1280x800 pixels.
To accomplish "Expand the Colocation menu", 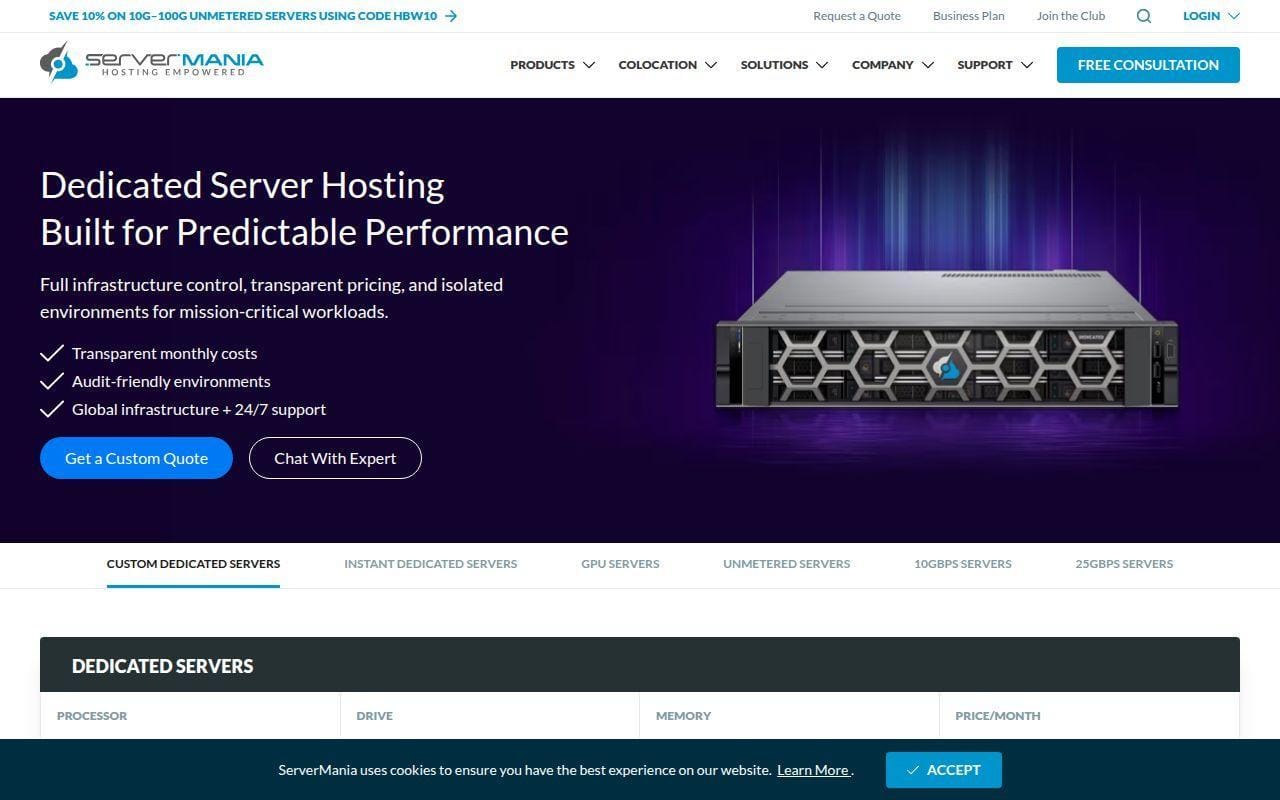I will click(668, 65).
